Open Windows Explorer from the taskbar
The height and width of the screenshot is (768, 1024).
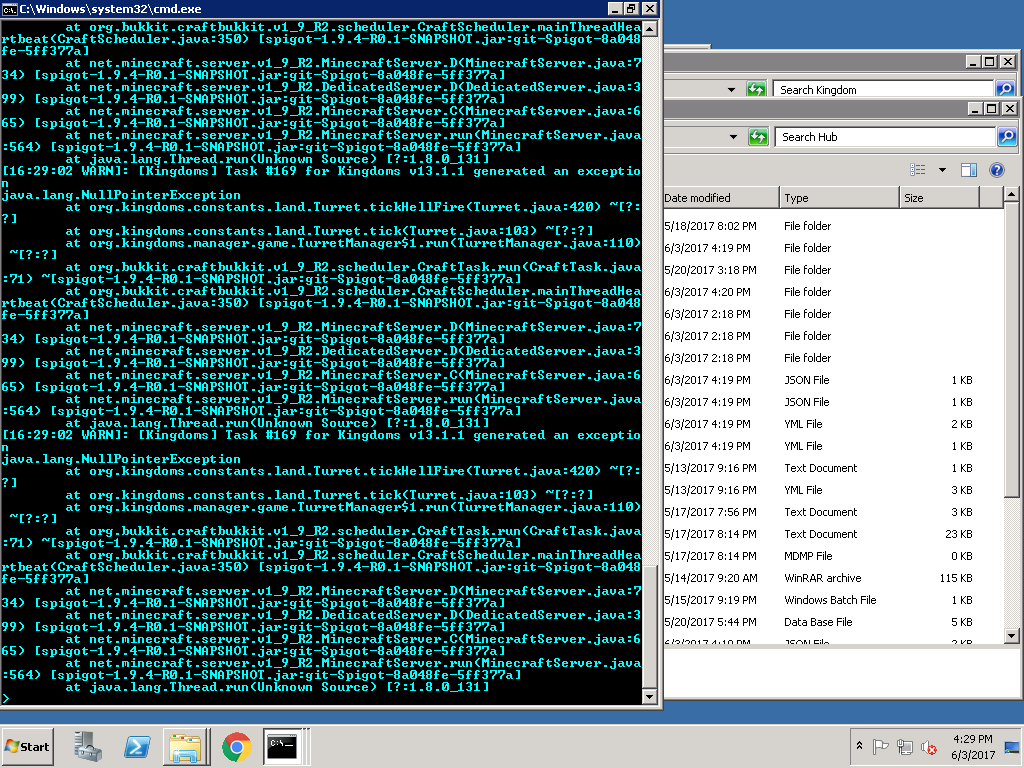186,746
